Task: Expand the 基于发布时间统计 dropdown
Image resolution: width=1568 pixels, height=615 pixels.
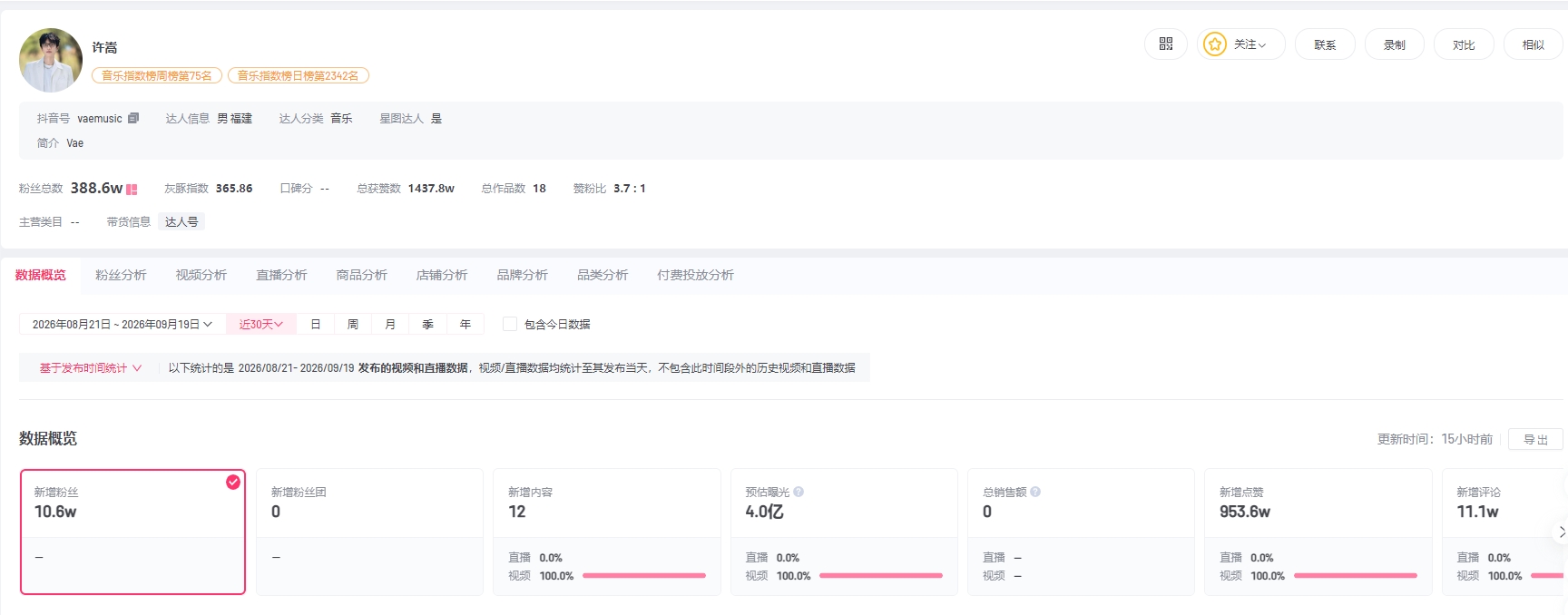Action: click(x=91, y=368)
